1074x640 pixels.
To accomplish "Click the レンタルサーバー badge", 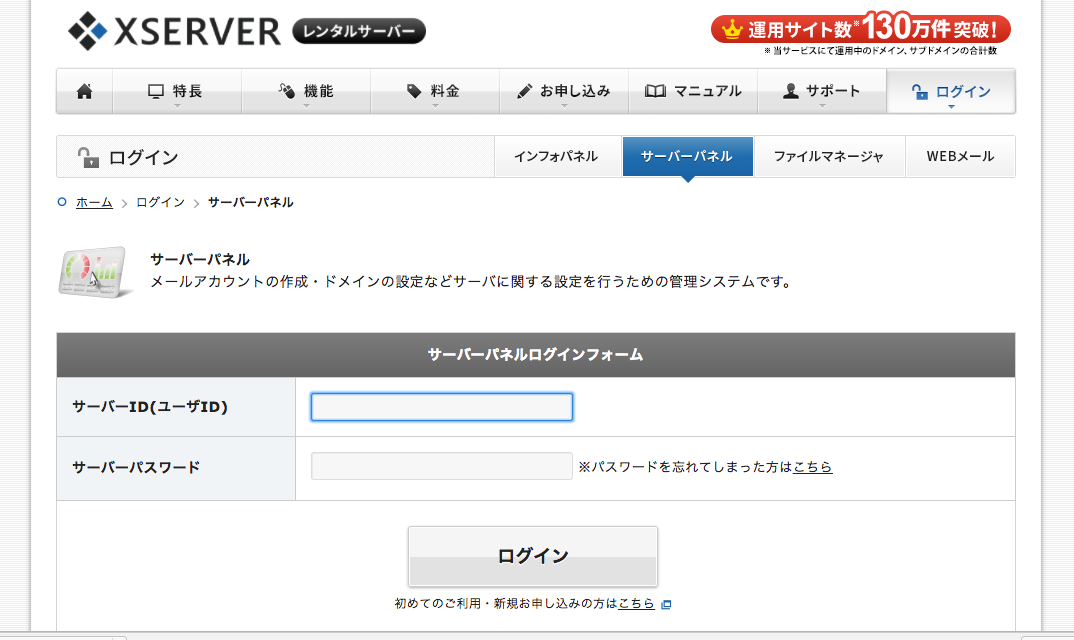I will (x=359, y=31).
